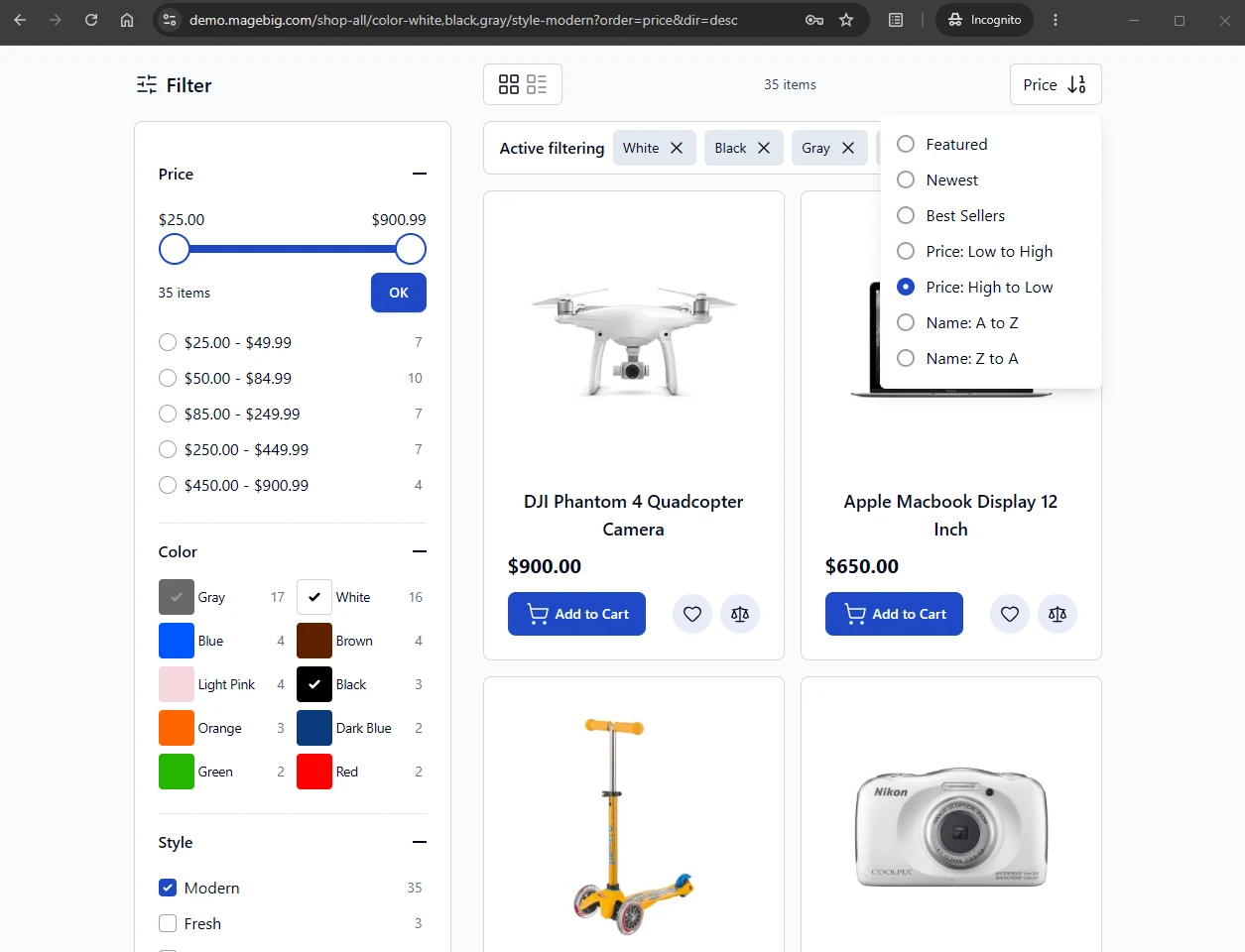Viewport: 1245px width, 952px height.
Task: Open the yellow scooter product image
Action: coord(634,827)
